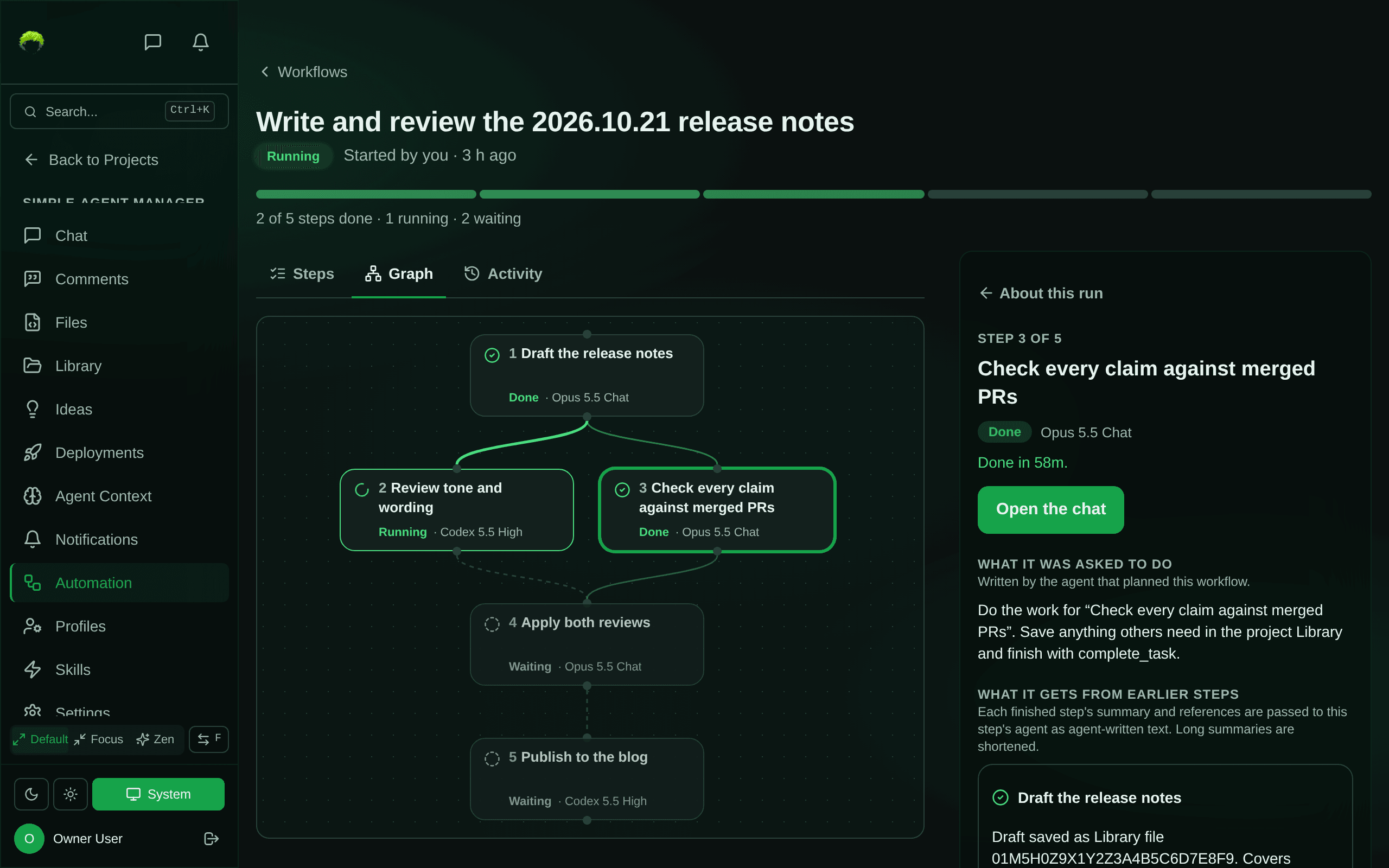Click the Running status badge
Screen dimensions: 1389x868
tap(294, 156)
